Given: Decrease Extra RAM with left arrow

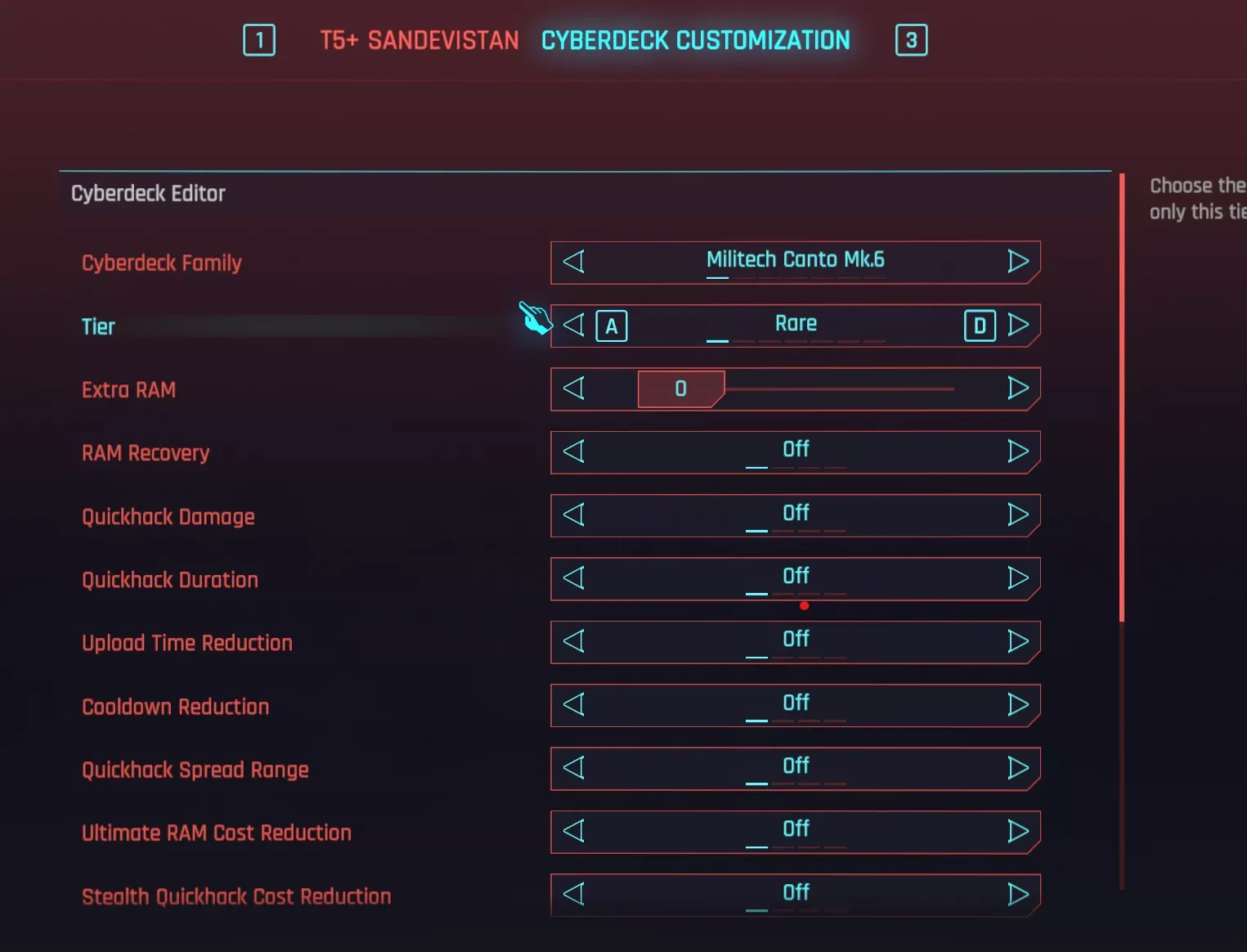Looking at the screenshot, I should coord(574,388).
